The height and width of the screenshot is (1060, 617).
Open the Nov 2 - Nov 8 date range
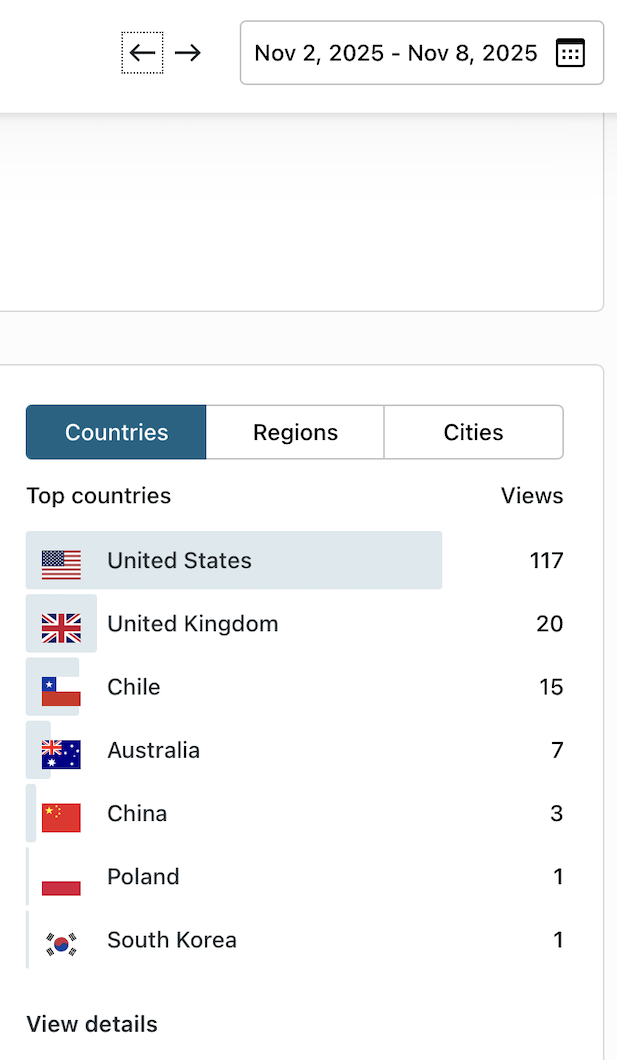395,53
